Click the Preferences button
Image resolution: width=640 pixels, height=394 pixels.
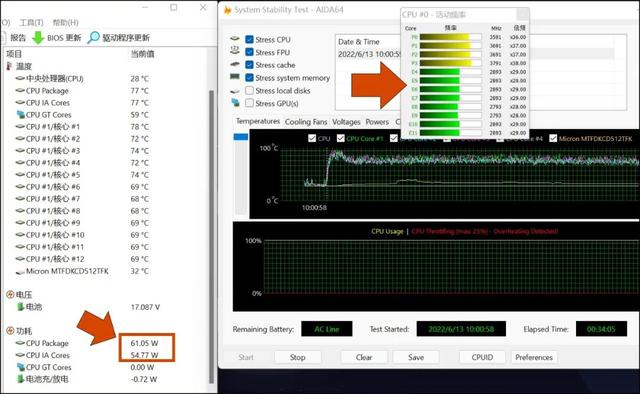[x=534, y=357]
